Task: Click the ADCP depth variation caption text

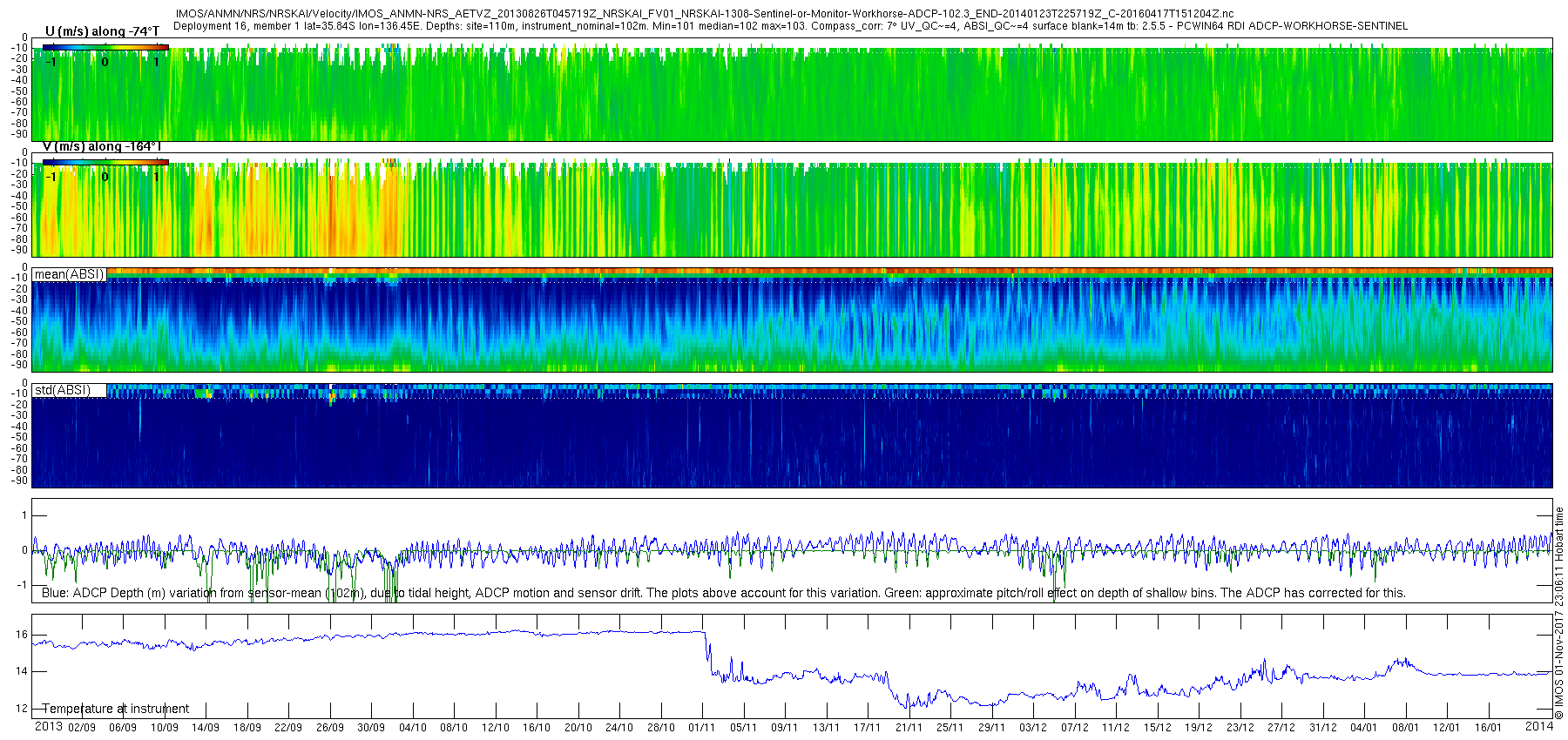Action: 723,593
